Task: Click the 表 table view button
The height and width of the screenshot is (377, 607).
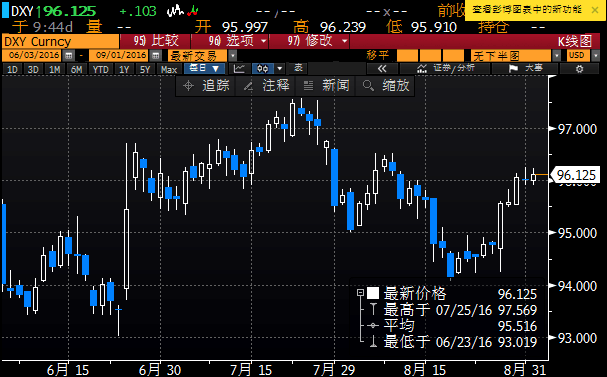Action: [298, 69]
